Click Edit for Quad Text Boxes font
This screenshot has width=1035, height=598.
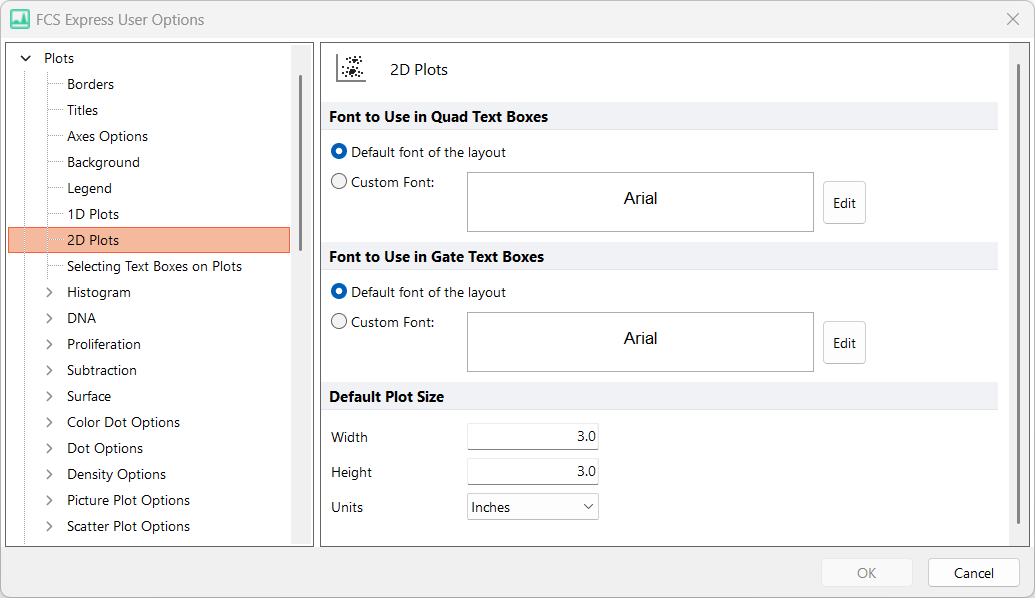tap(844, 203)
